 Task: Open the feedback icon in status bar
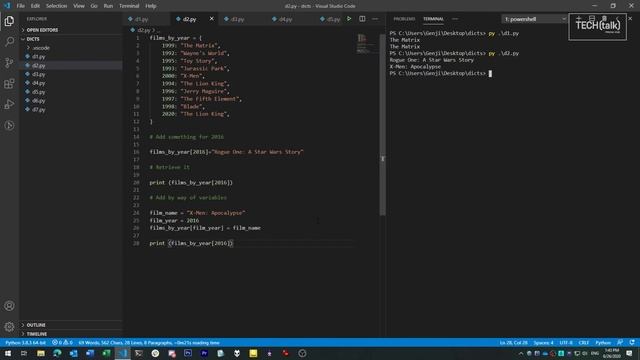[x=620, y=342]
